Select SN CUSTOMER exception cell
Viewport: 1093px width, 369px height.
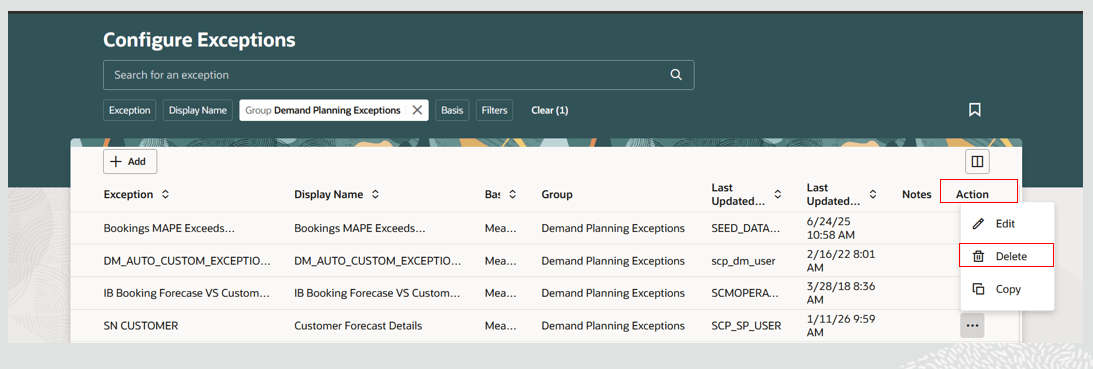tap(141, 326)
